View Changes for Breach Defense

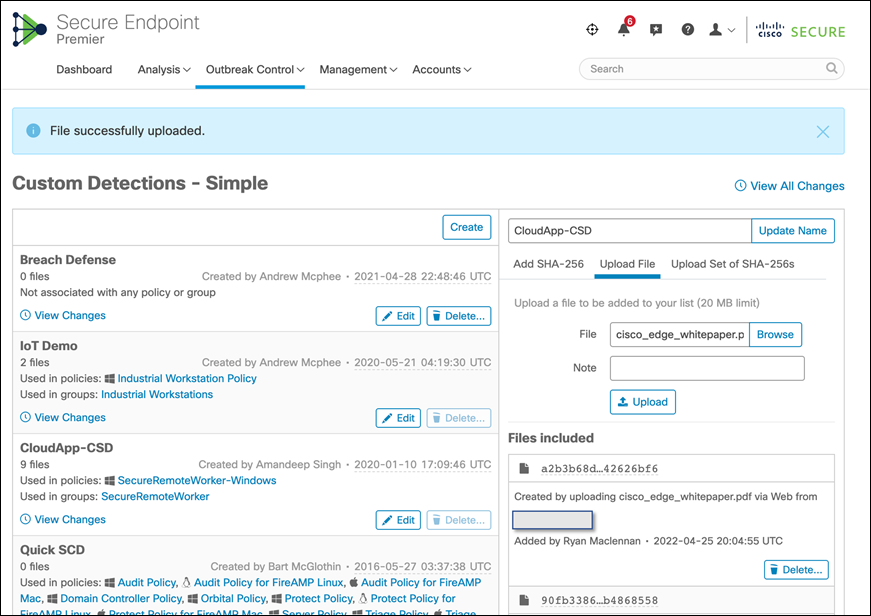pos(70,315)
